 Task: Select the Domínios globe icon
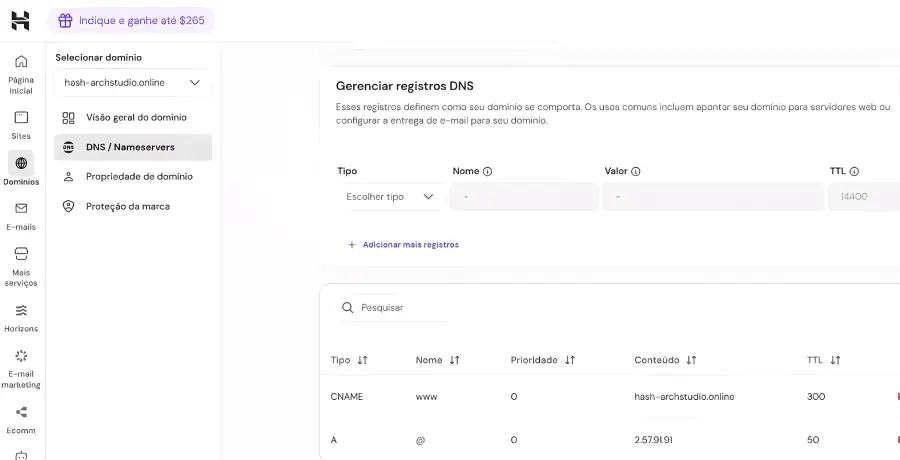(x=21, y=164)
